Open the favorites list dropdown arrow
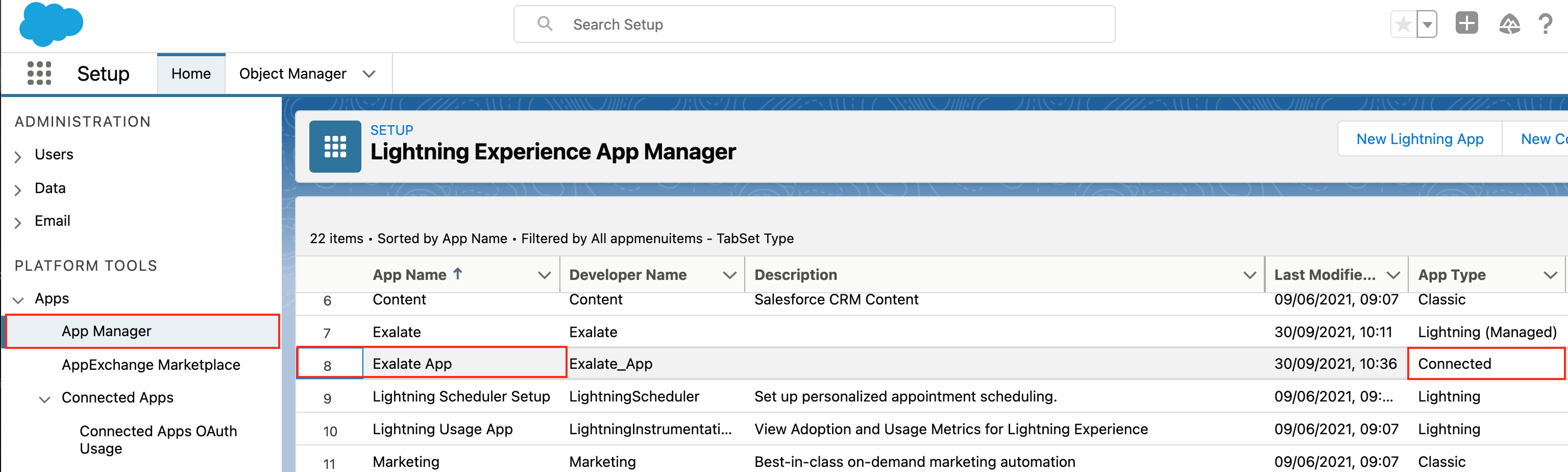 pos(1427,25)
